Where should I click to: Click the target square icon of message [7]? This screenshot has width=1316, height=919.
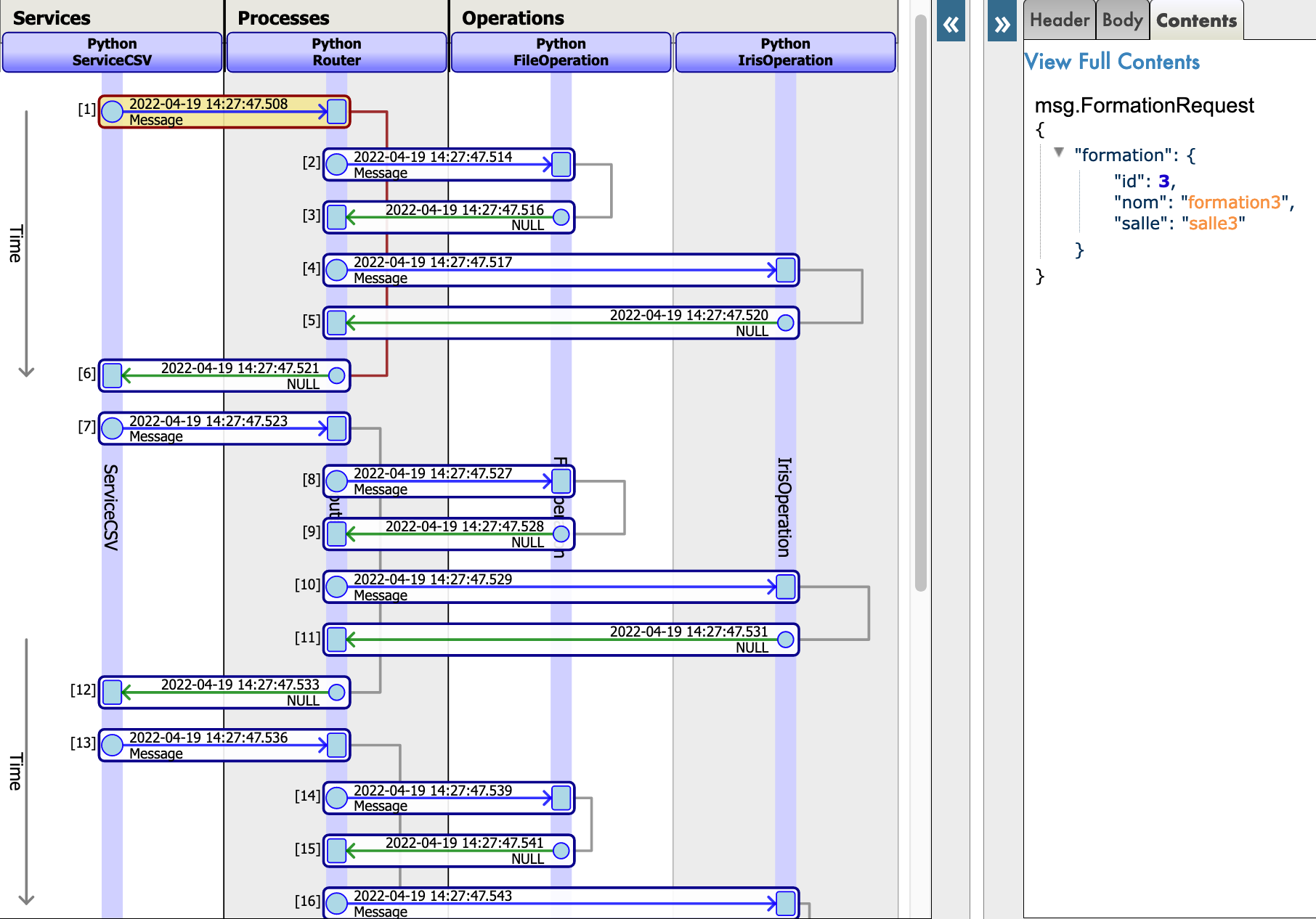pos(337,428)
